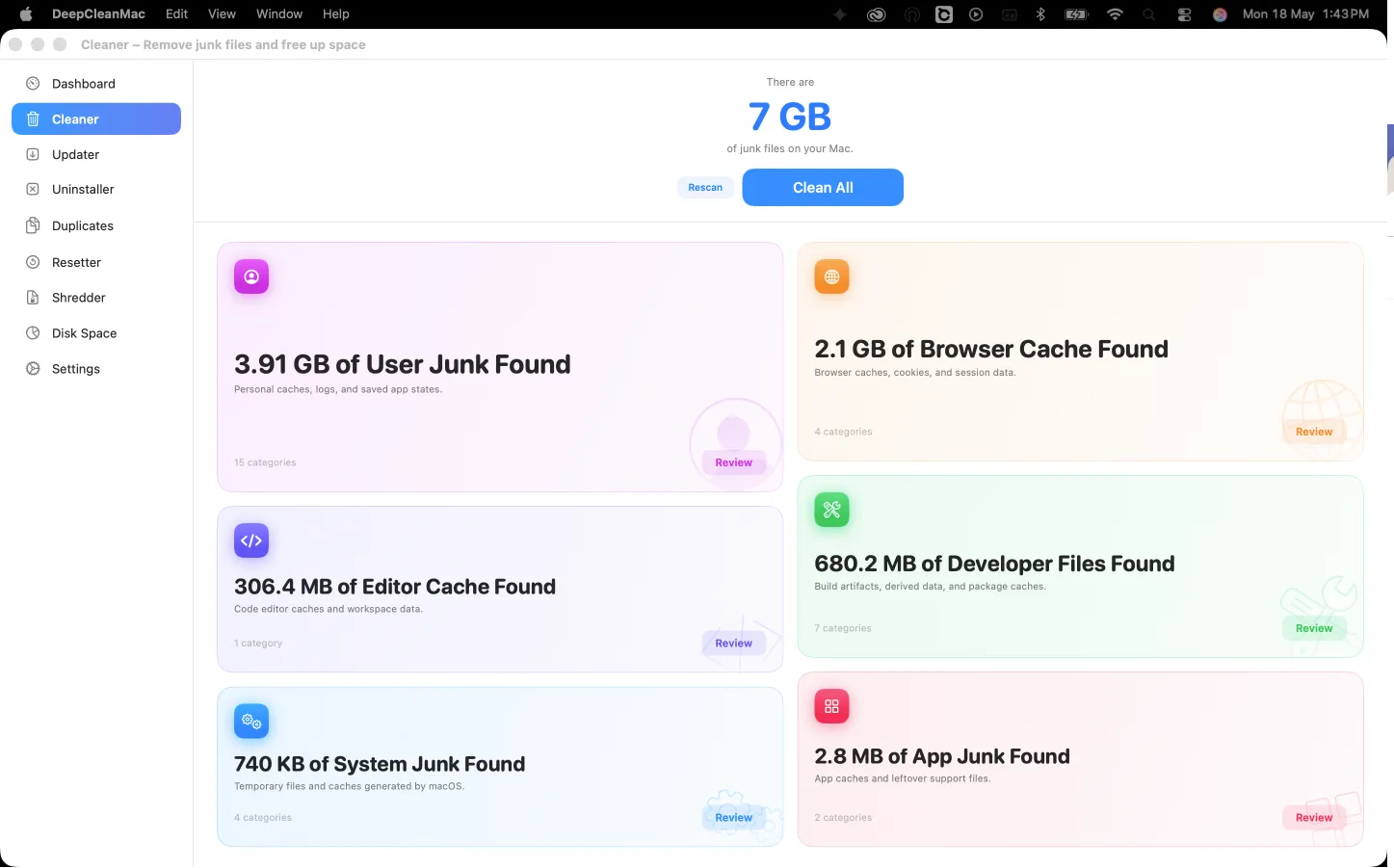This screenshot has height=868, width=1394.
Task: Click the orange Browser Cache globe icon
Action: (831, 276)
